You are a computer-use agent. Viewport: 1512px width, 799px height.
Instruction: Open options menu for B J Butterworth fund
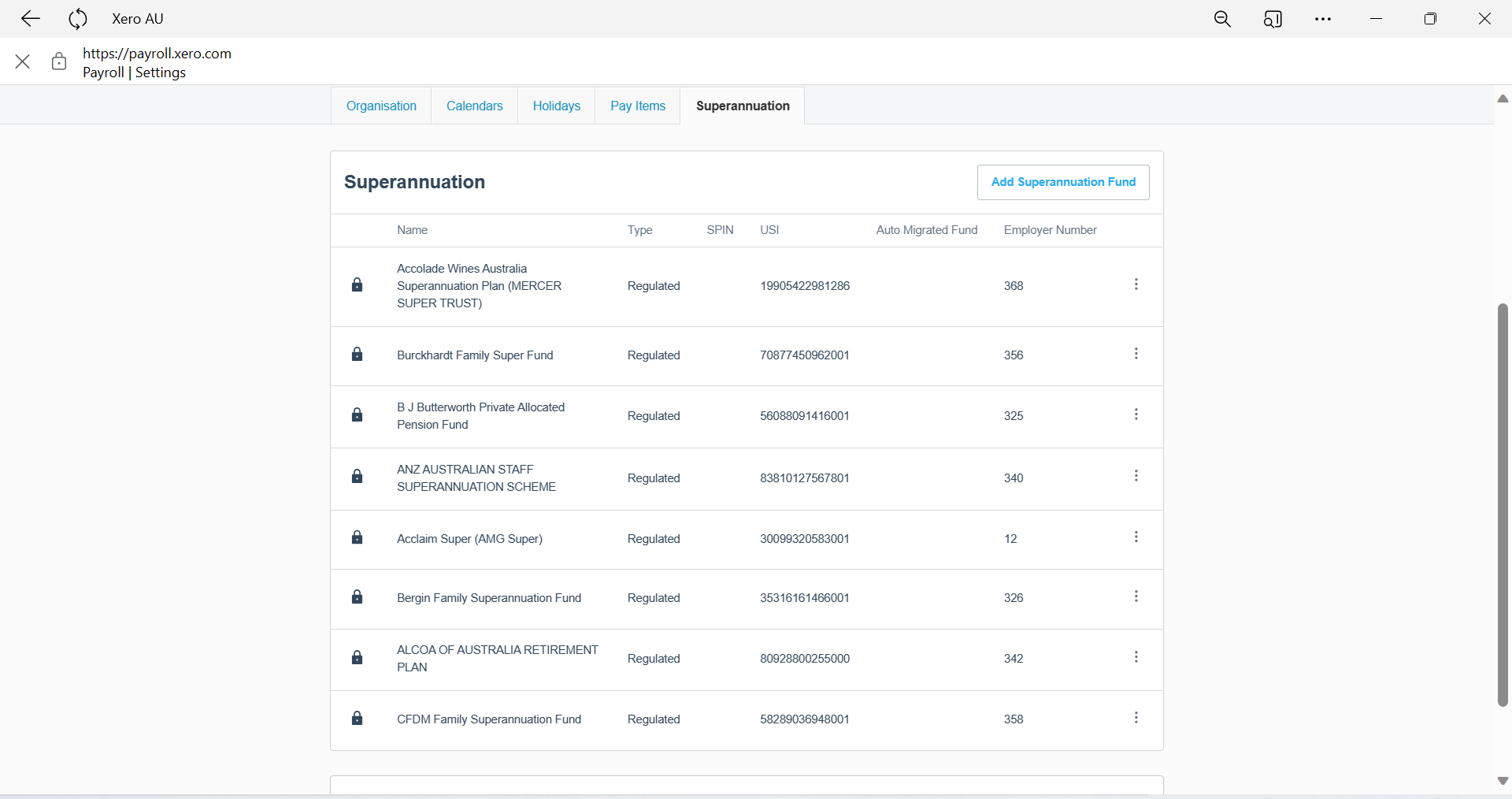tap(1136, 414)
